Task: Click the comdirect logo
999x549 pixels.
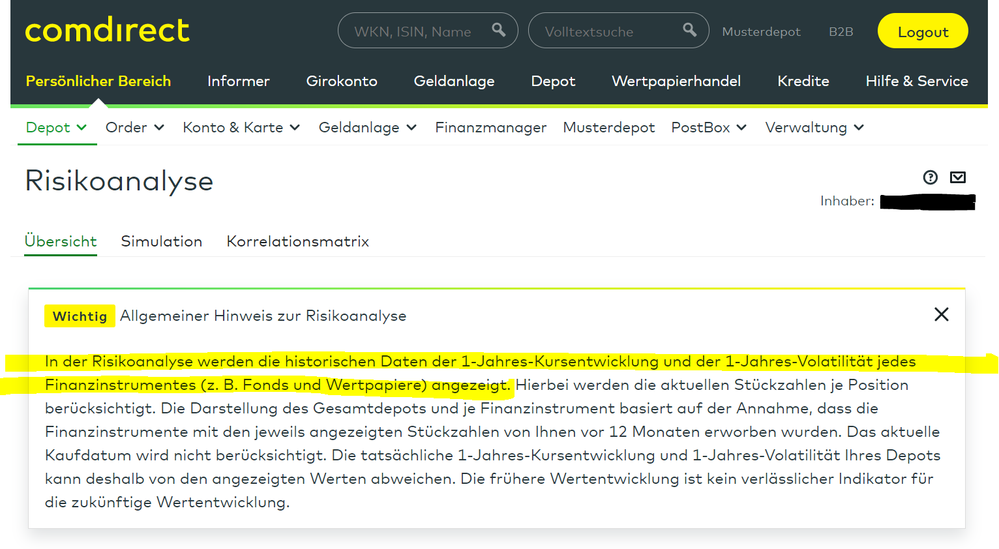Action: click(x=107, y=31)
